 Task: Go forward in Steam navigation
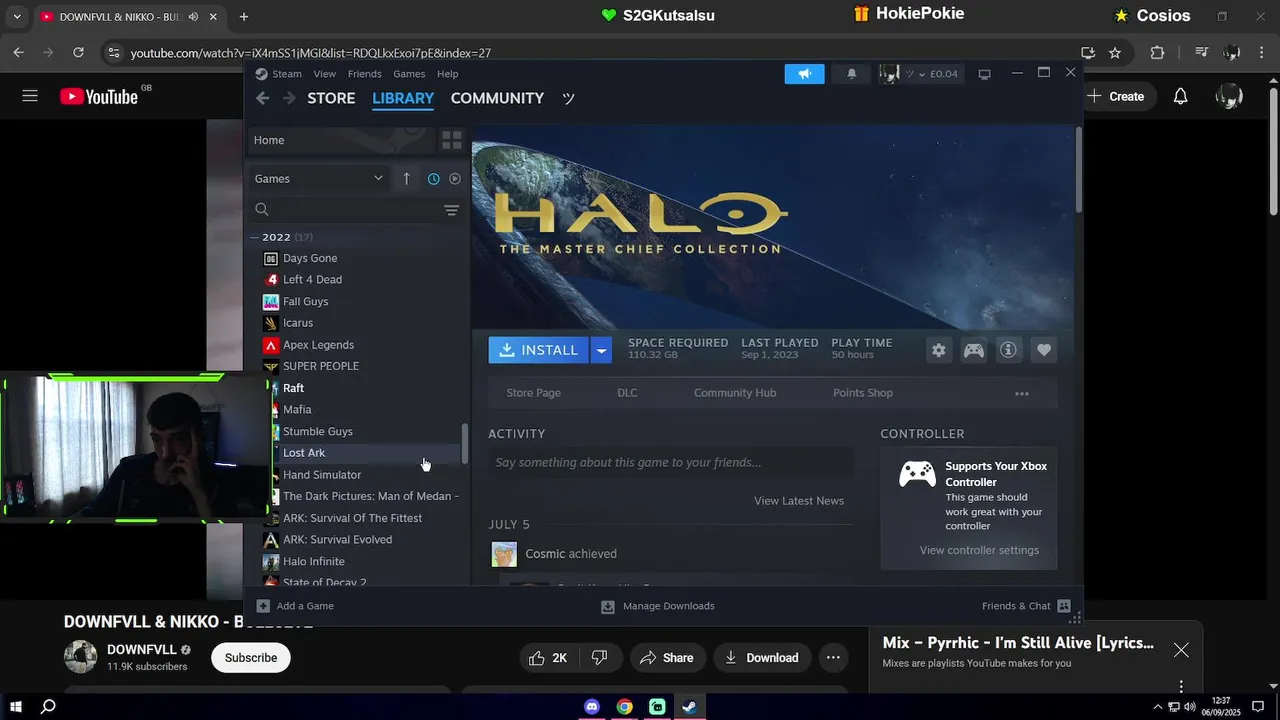pyautogui.click(x=289, y=98)
